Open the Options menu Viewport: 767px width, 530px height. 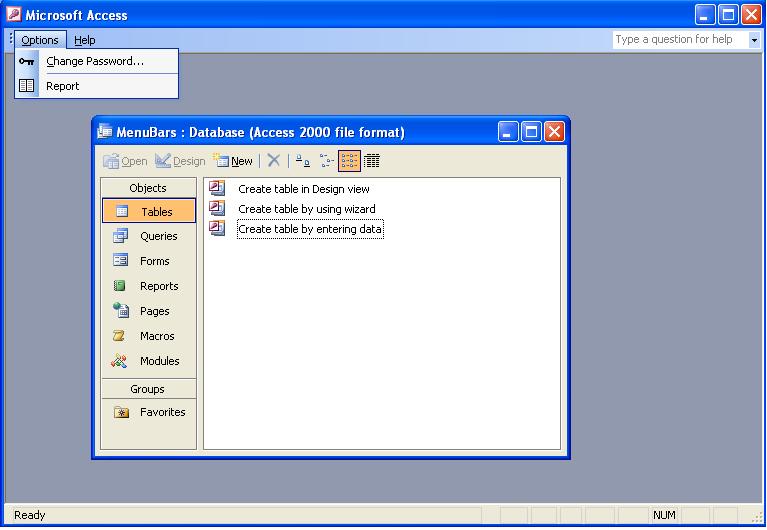[40, 40]
